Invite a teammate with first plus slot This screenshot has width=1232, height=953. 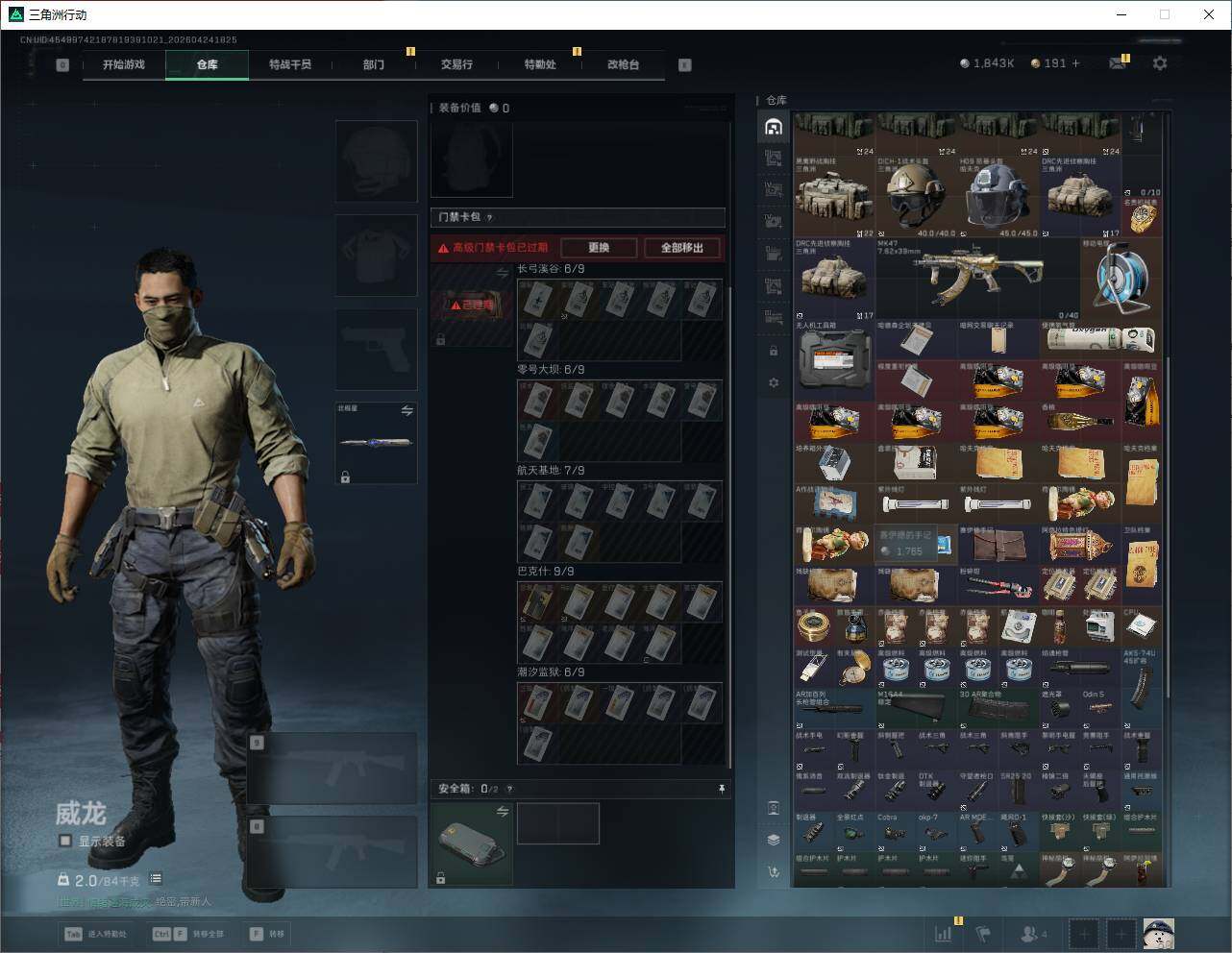(1084, 933)
